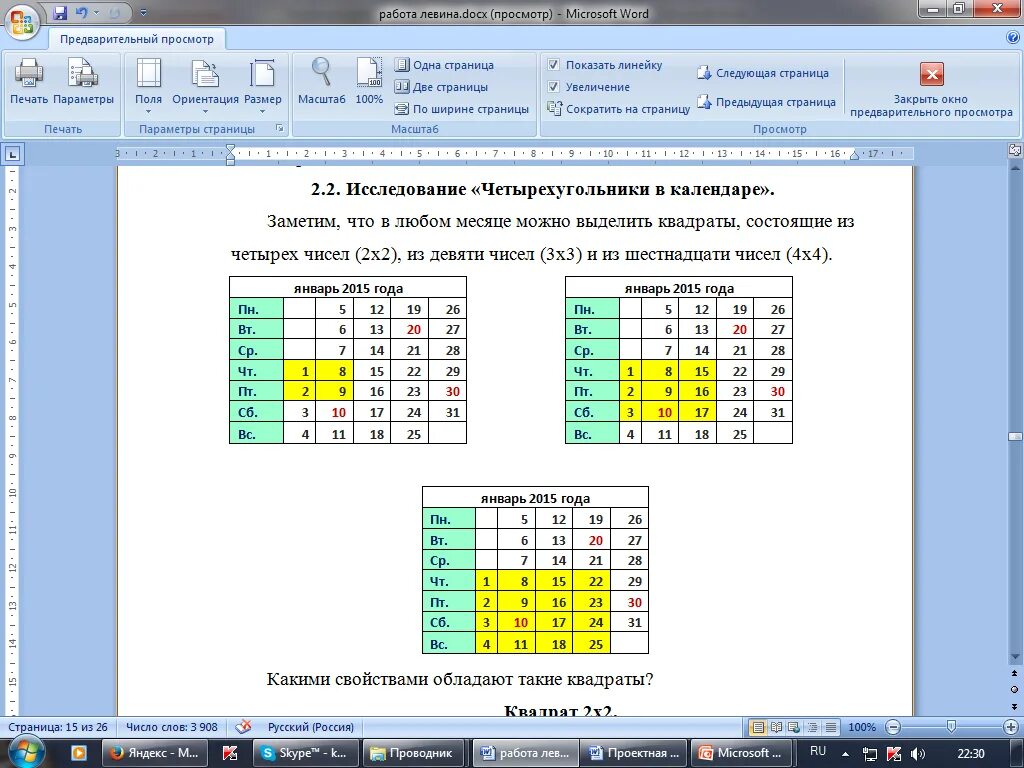This screenshot has height=768, width=1024.
Task: Fit По ширине страницы
Action: point(462,109)
